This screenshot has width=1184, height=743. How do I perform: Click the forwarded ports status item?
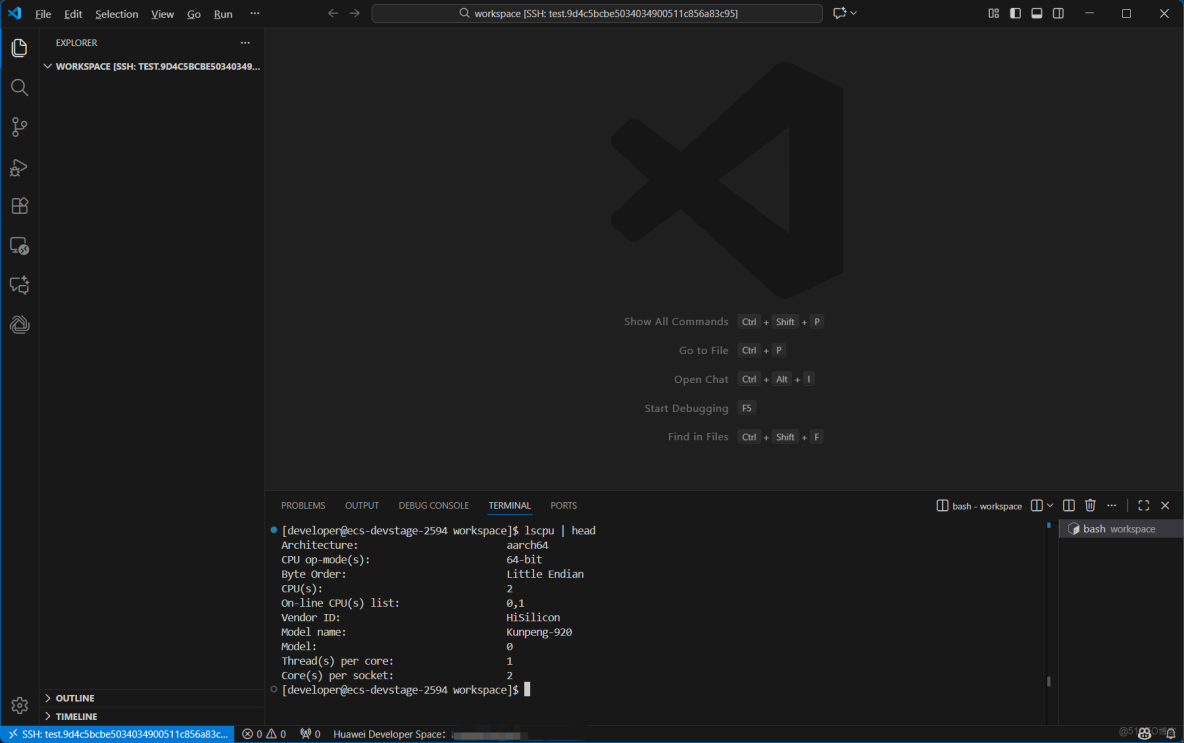(310, 734)
